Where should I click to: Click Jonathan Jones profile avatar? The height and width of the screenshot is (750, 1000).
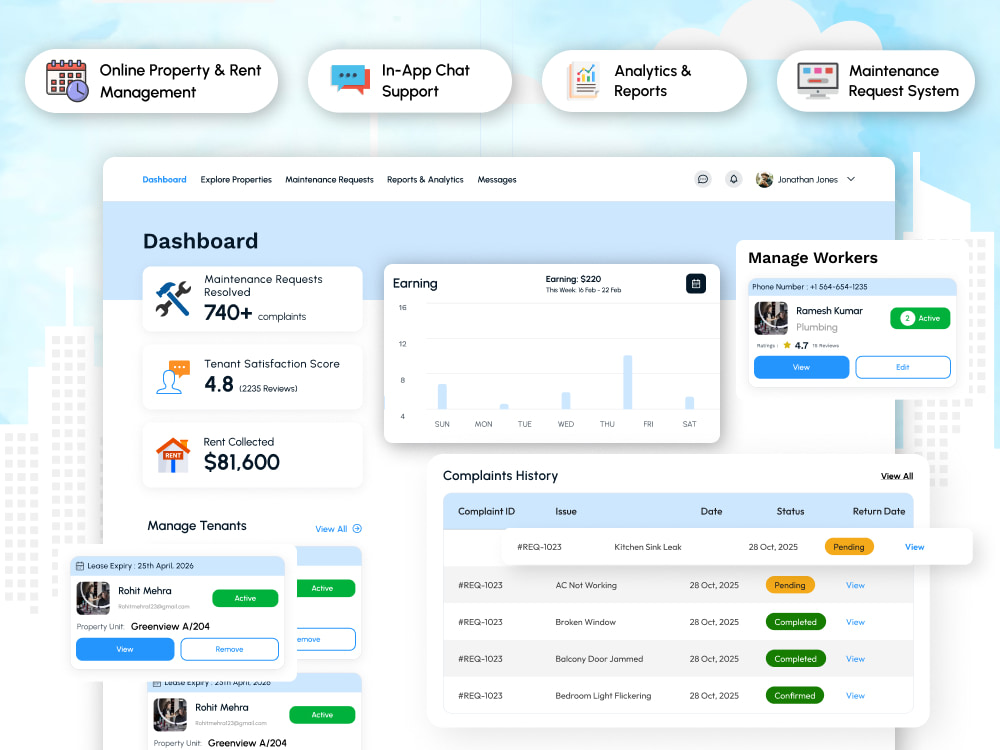tap(764, 180)
